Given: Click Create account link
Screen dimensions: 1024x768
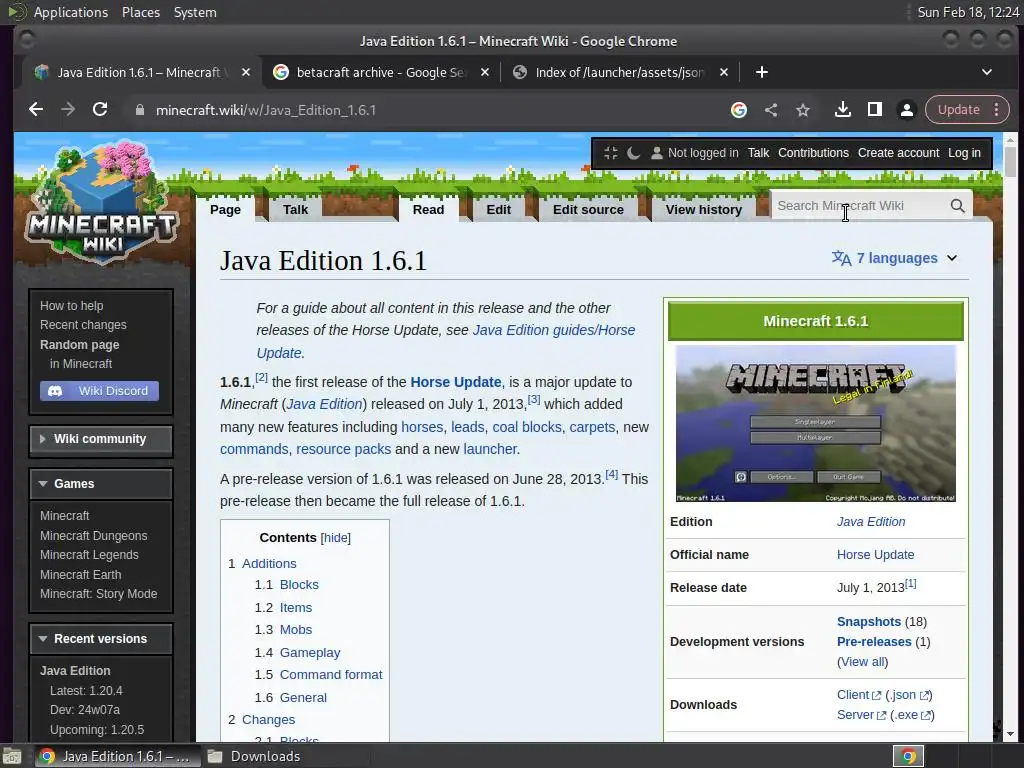Looking at the screenshot, I should [898, 153].
